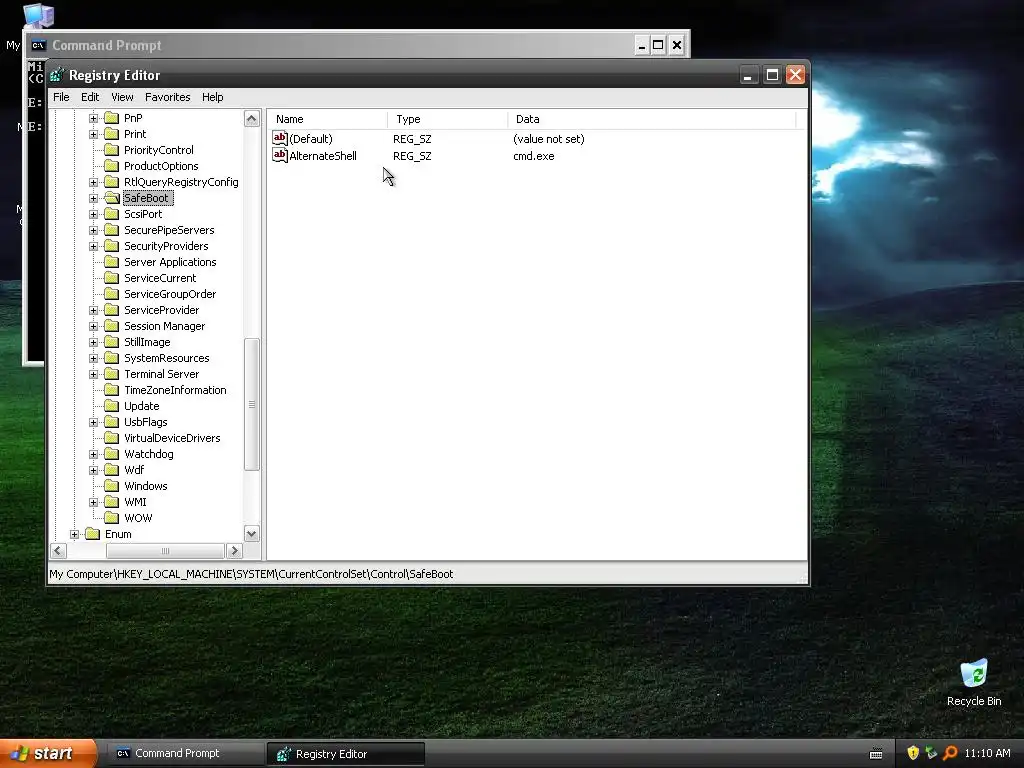Open the File menu

pos(61,97)
